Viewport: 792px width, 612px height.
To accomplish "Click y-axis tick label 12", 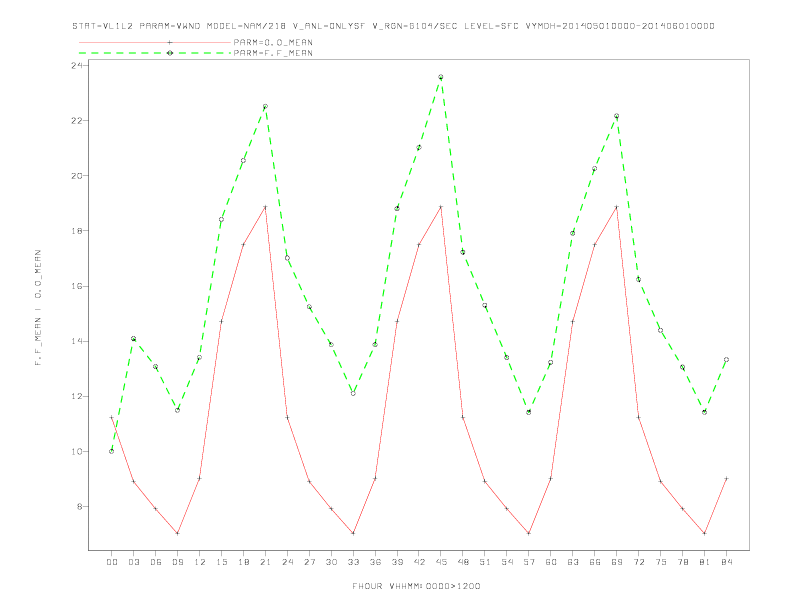I will point(77,396).
